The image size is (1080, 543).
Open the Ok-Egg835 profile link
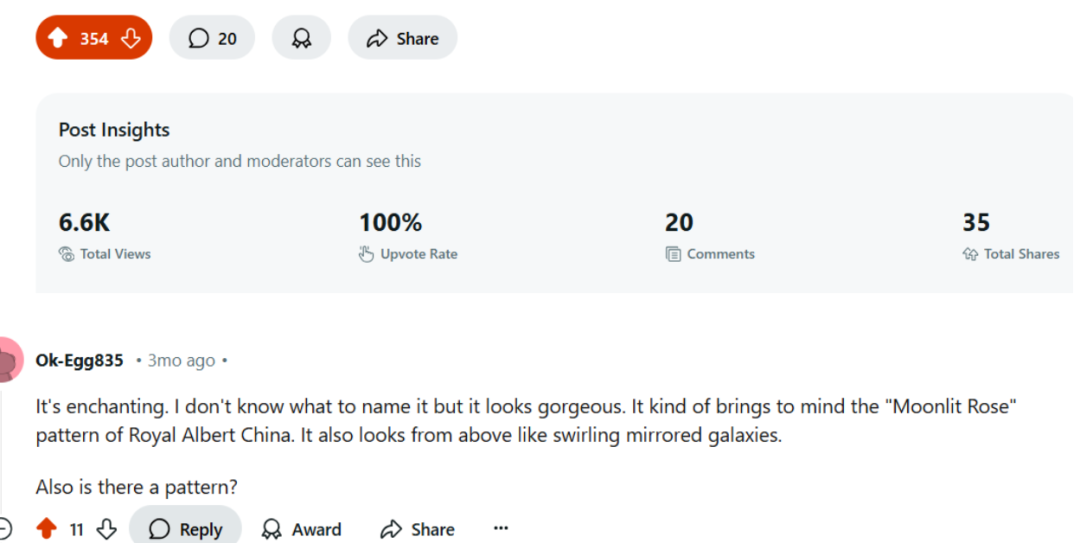(x=79, y=360)
